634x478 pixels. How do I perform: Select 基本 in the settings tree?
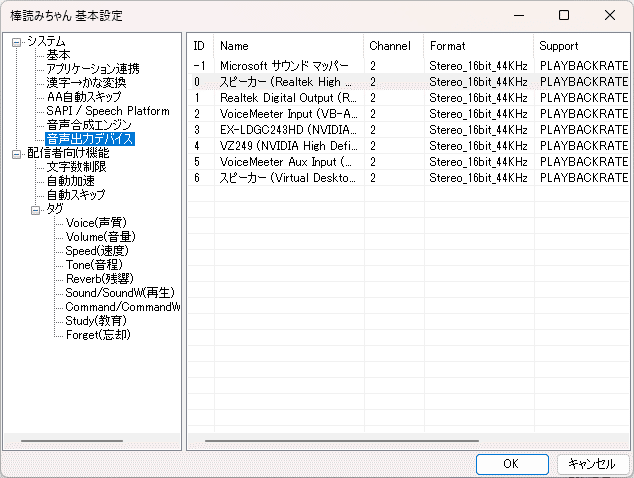click(58, 55)
